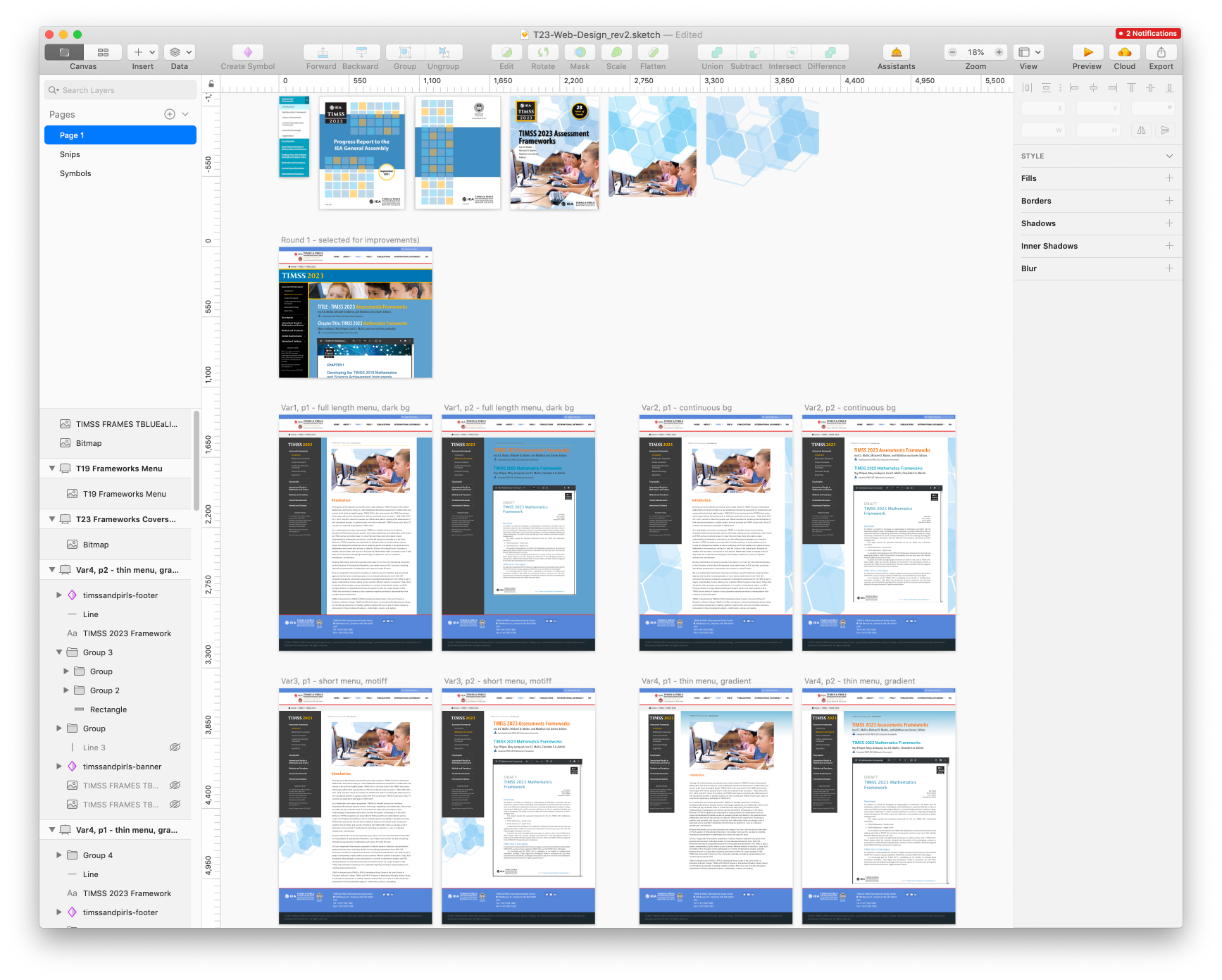Image resolution: width=1222 pixels, height=980 pixels.
Task: Apply the Intersect boolean operation
Action: pyautogui.click(x=792, y=52)
